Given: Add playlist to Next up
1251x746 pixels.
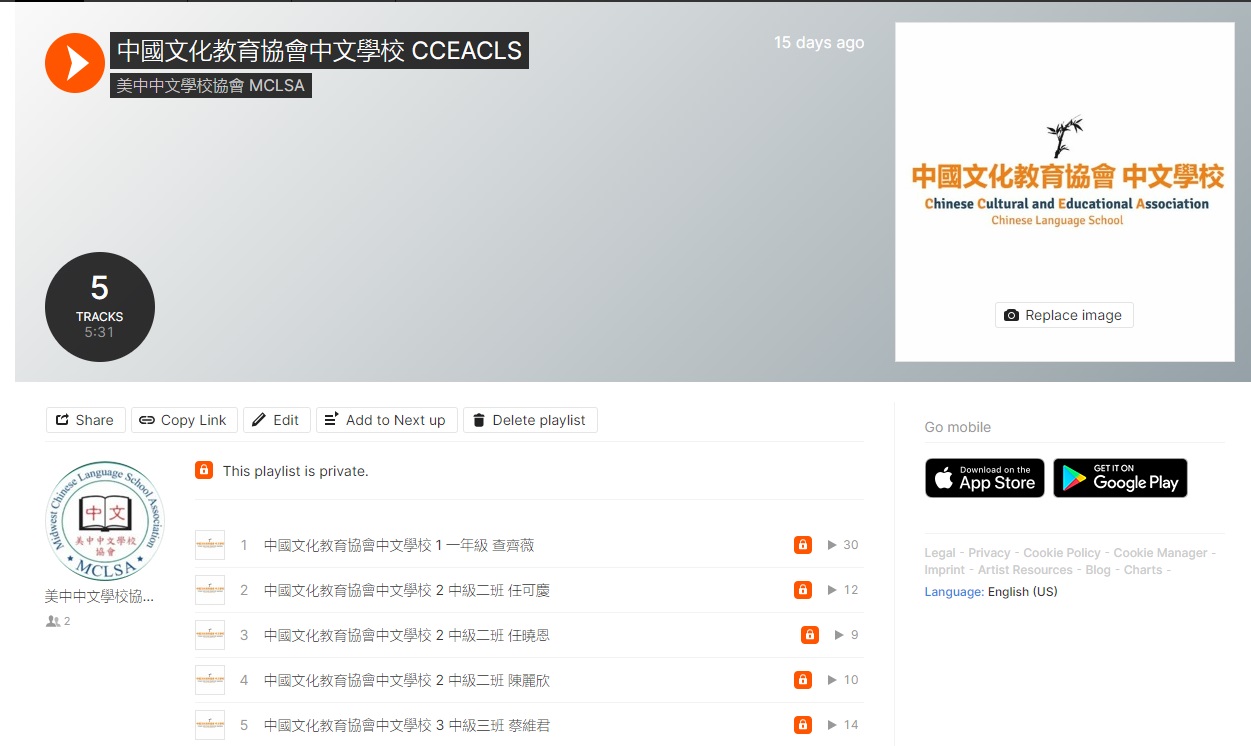Looking at the screenshot, I should (386, 420).
